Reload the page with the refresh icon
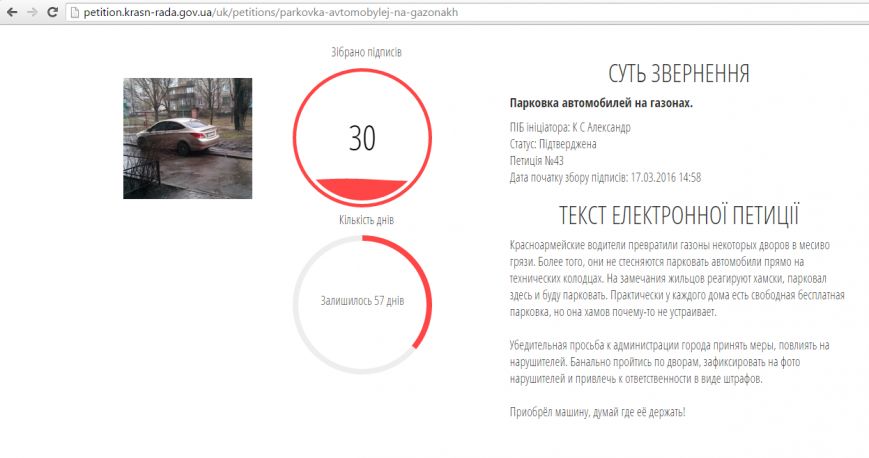 (52, 12)
